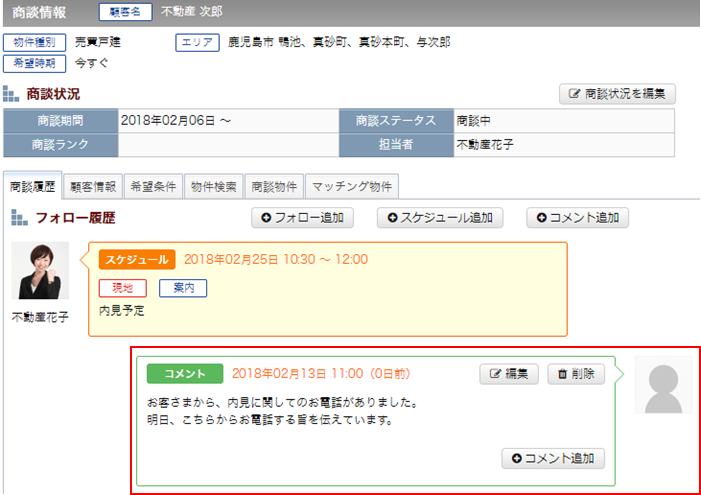Click the 不動産花子 staff photo
Viewport: 701px width, 495px height.
(41, 270)
